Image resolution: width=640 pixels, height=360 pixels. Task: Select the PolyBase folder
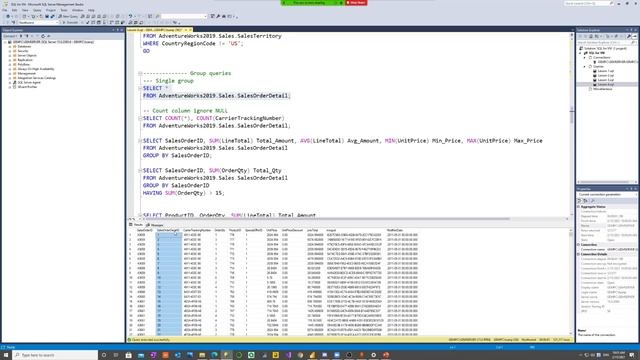(x=24, y=64)
